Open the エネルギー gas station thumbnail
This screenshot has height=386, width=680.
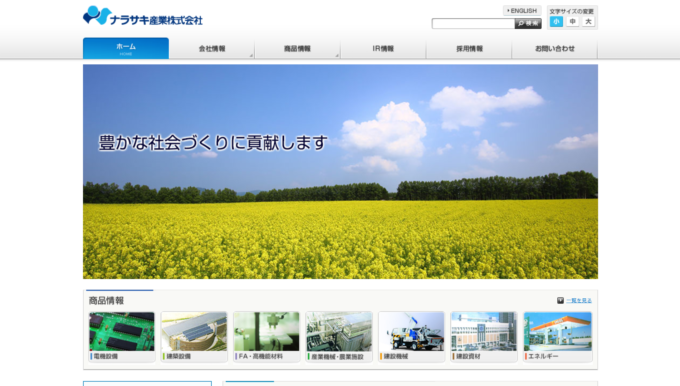click(x=558, y=332)
